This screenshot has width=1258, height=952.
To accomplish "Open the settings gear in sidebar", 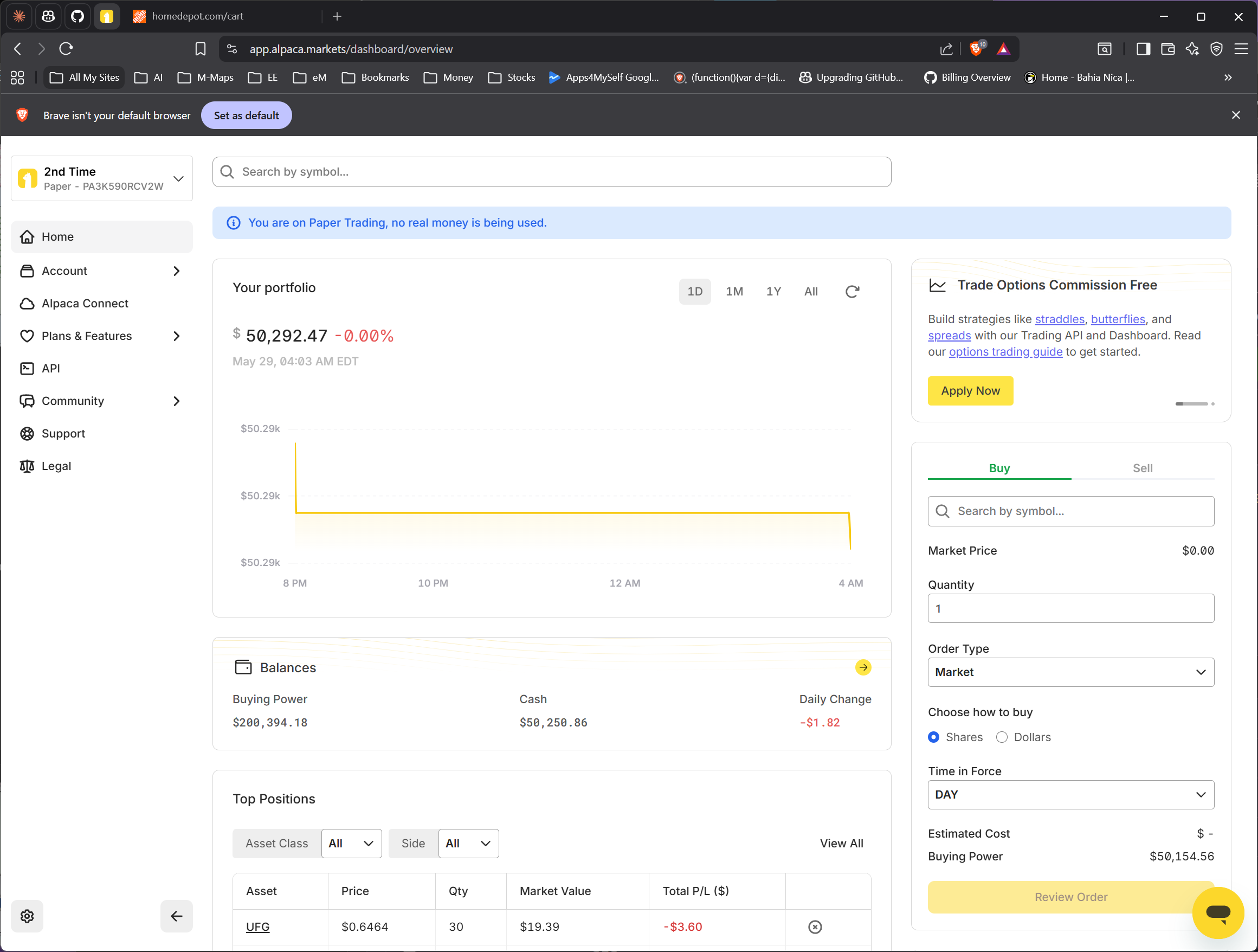I will tap(27, 916).
